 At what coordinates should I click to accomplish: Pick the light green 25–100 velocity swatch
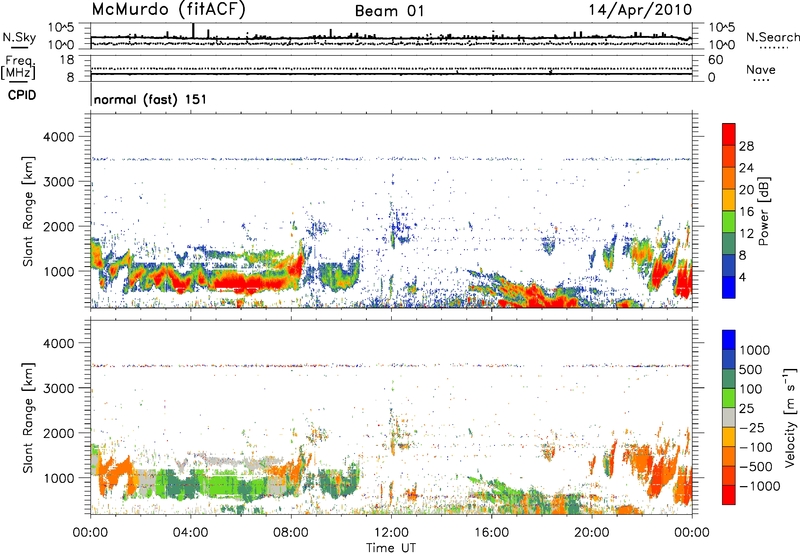[729, 398]
